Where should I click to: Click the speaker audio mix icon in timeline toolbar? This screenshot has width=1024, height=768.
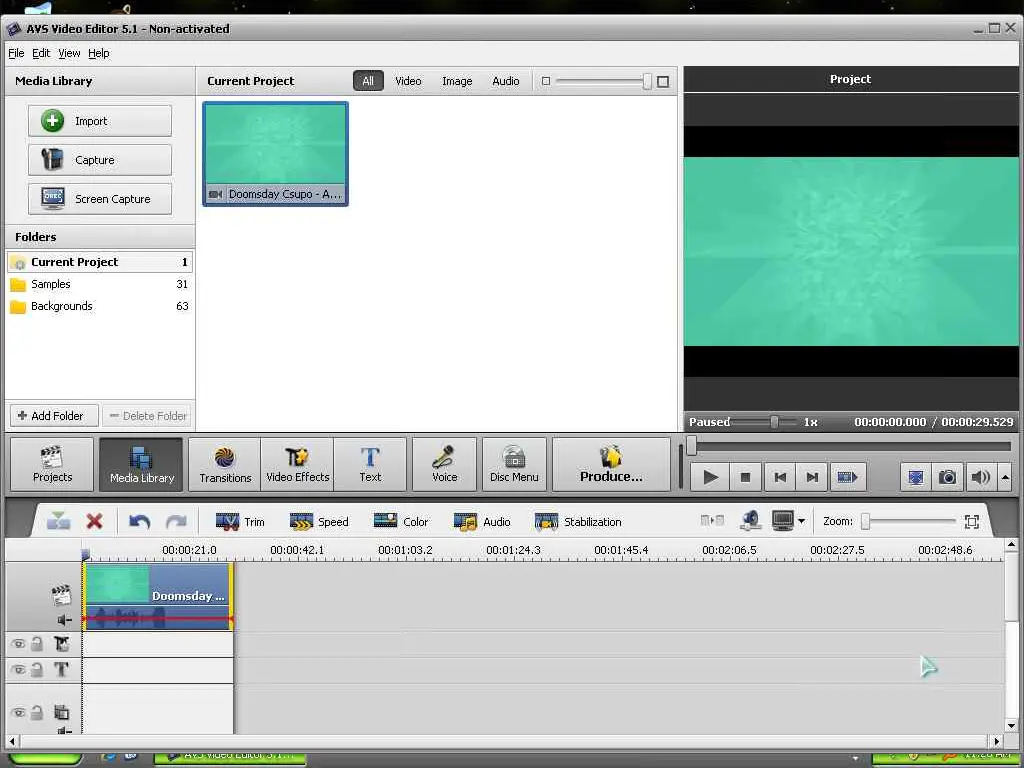[750, 520]
